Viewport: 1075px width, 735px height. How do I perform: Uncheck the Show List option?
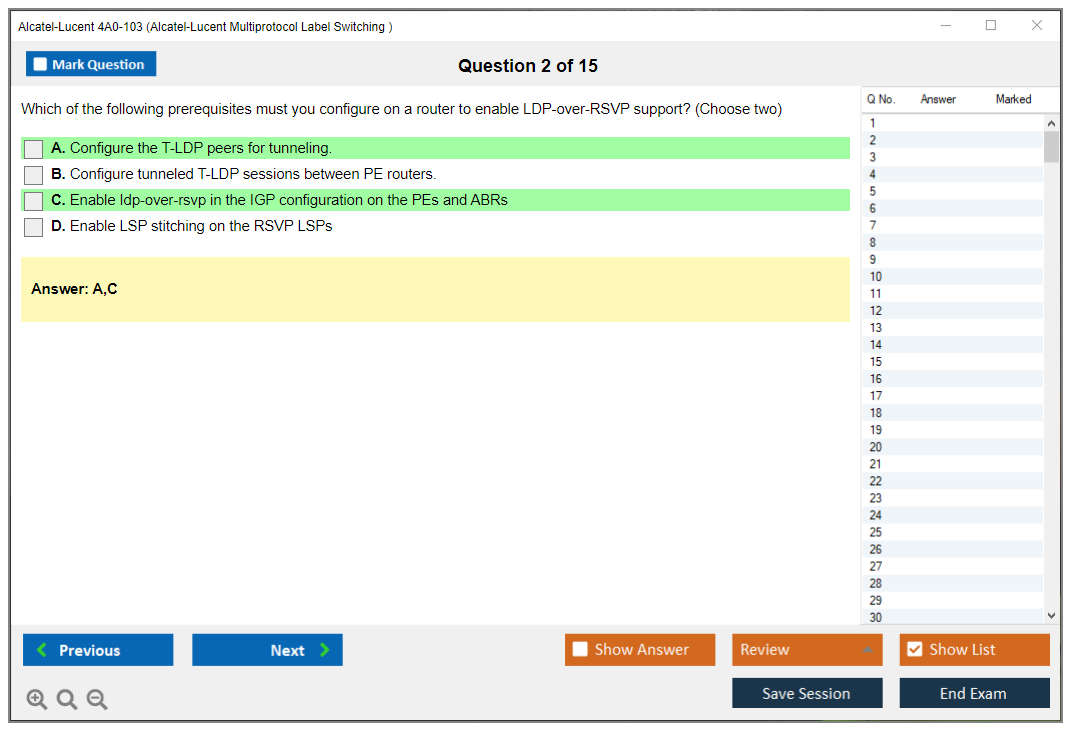pos(914,650)
